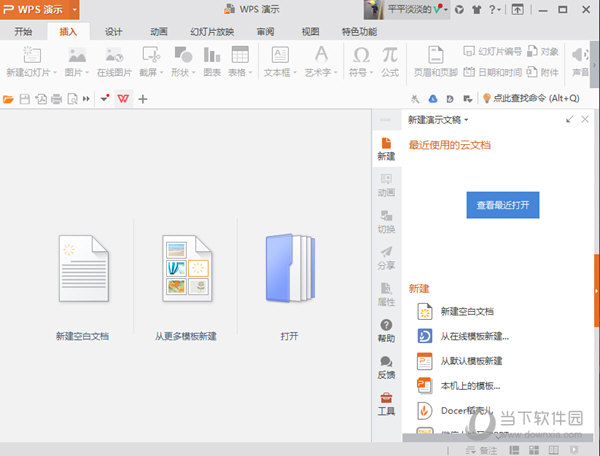The width and height of the screenshot is (600, 456).
Task: Close the 新建演示文稿 task pane
Action: pyautogui.click(x=585, y=119)
